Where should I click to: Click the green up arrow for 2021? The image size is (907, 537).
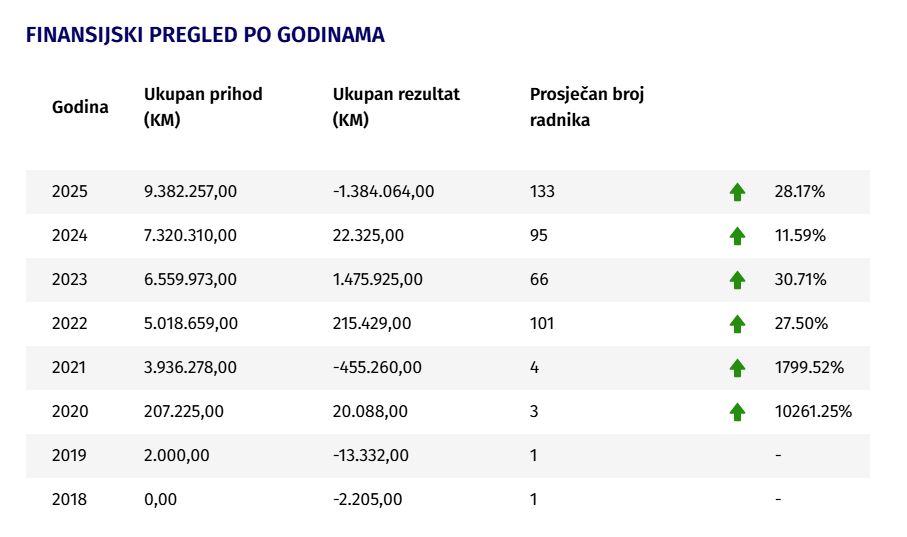click(737, 367)
